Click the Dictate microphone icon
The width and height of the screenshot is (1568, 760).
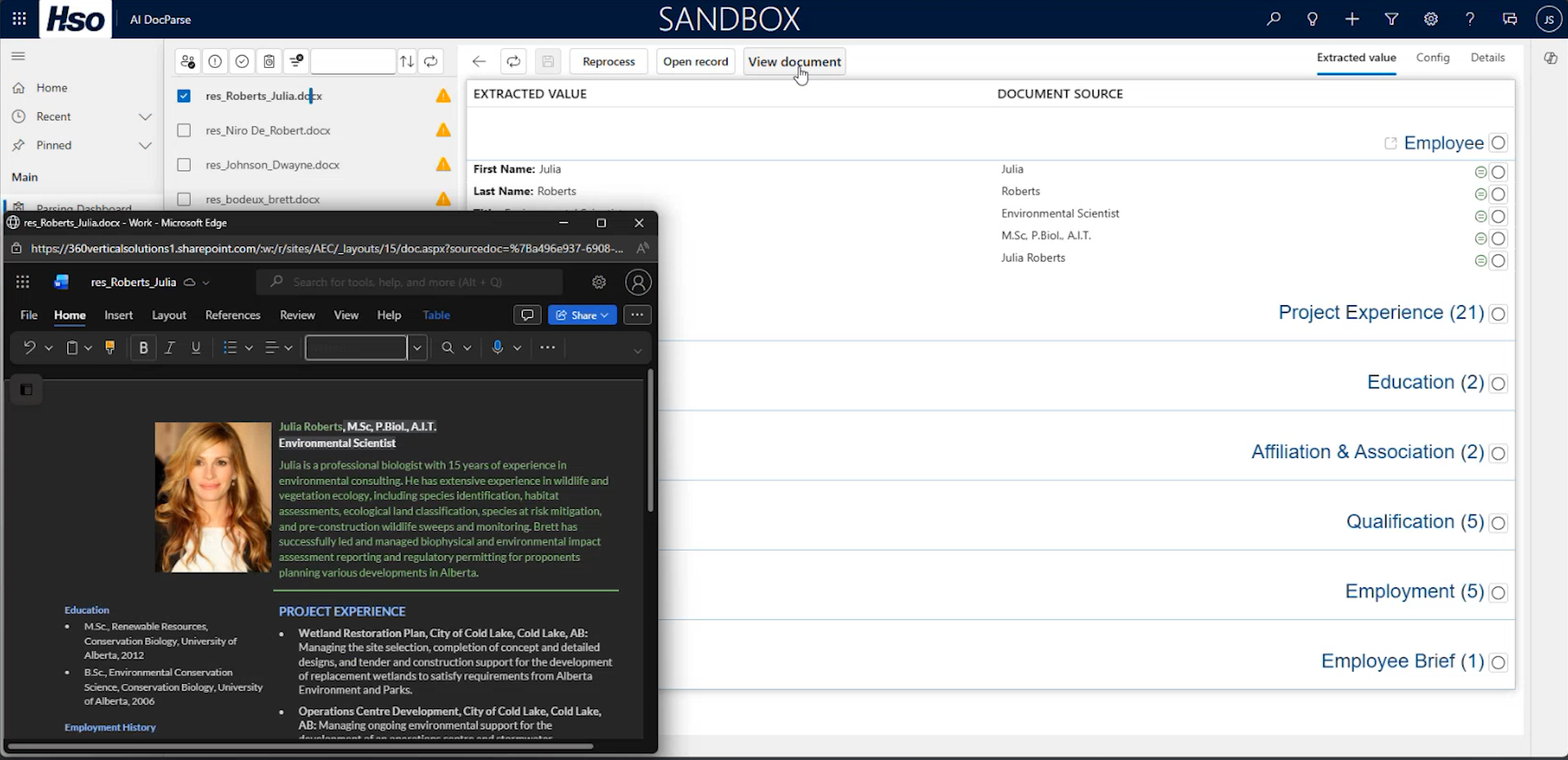pos(498,348)
